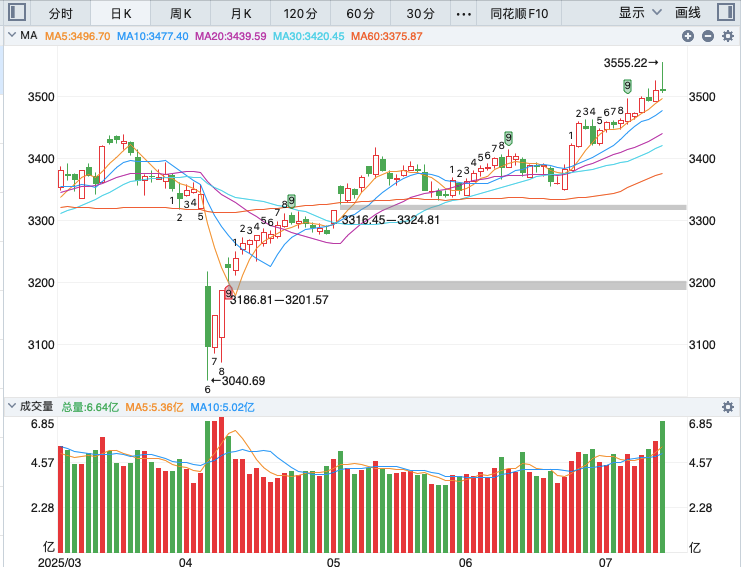The height and width of the screenshot is (567, 741).
Task: Select the tallest green volume bar in July
Action: point(663,487)
